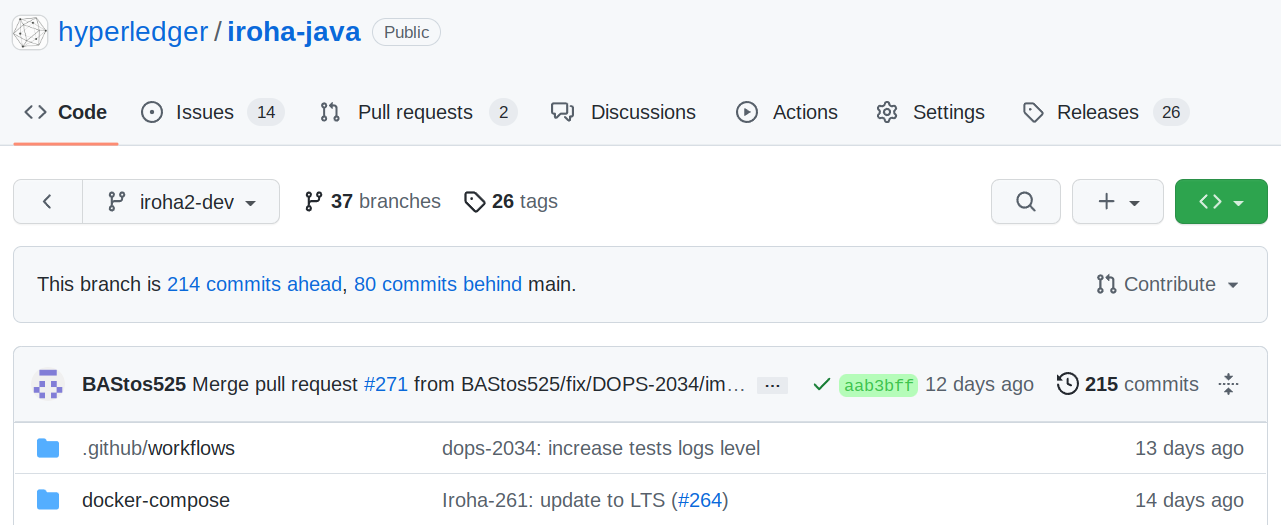
Task: Go back using the left arrow button
Action: coord(47,201)
